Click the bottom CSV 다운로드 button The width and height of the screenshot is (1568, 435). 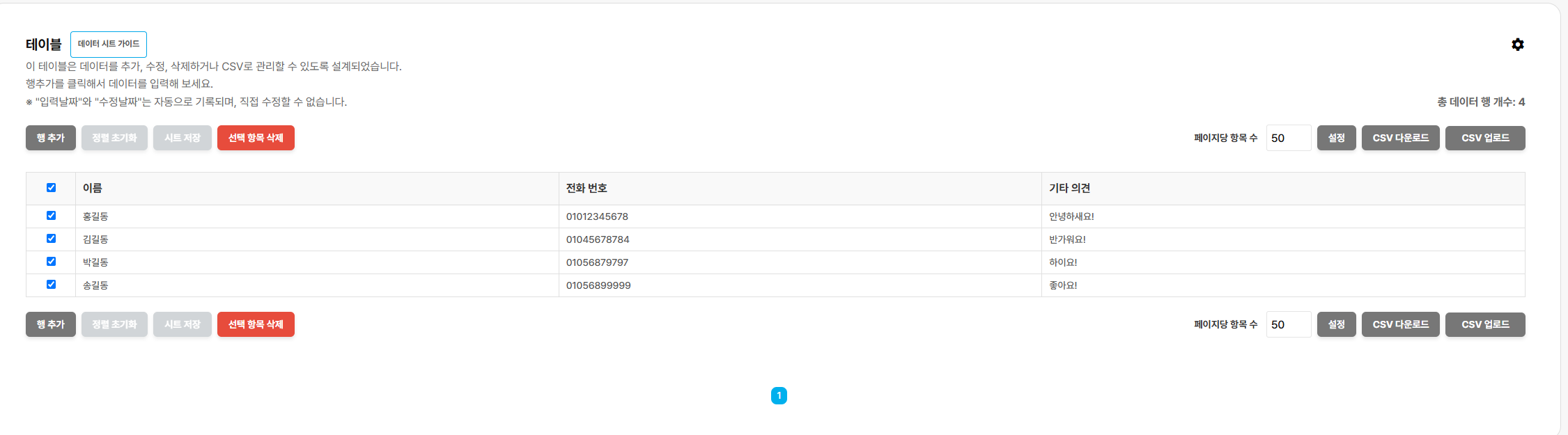click(x=1400, y=324)
